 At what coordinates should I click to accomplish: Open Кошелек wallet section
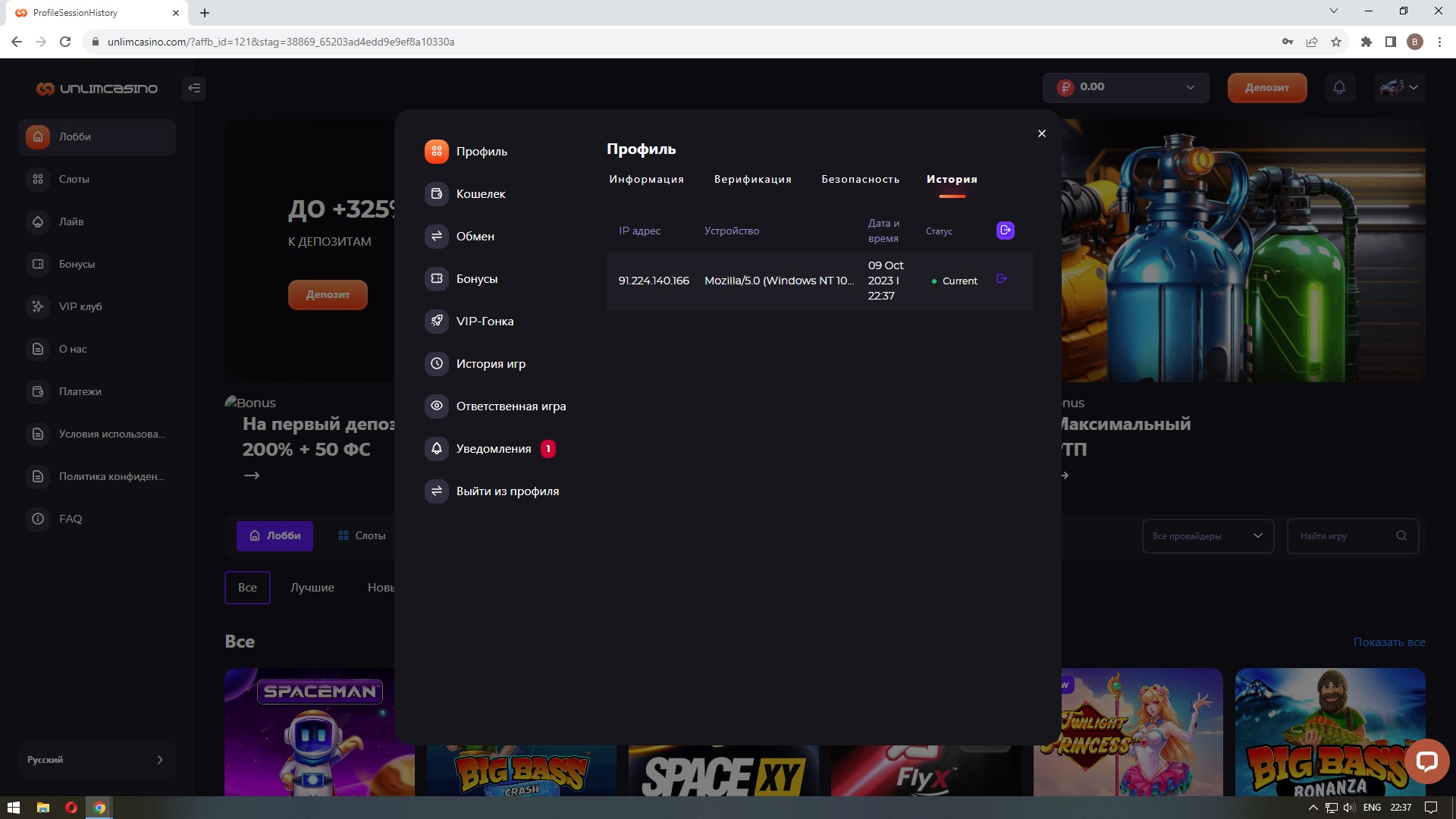tap(481, 194)
